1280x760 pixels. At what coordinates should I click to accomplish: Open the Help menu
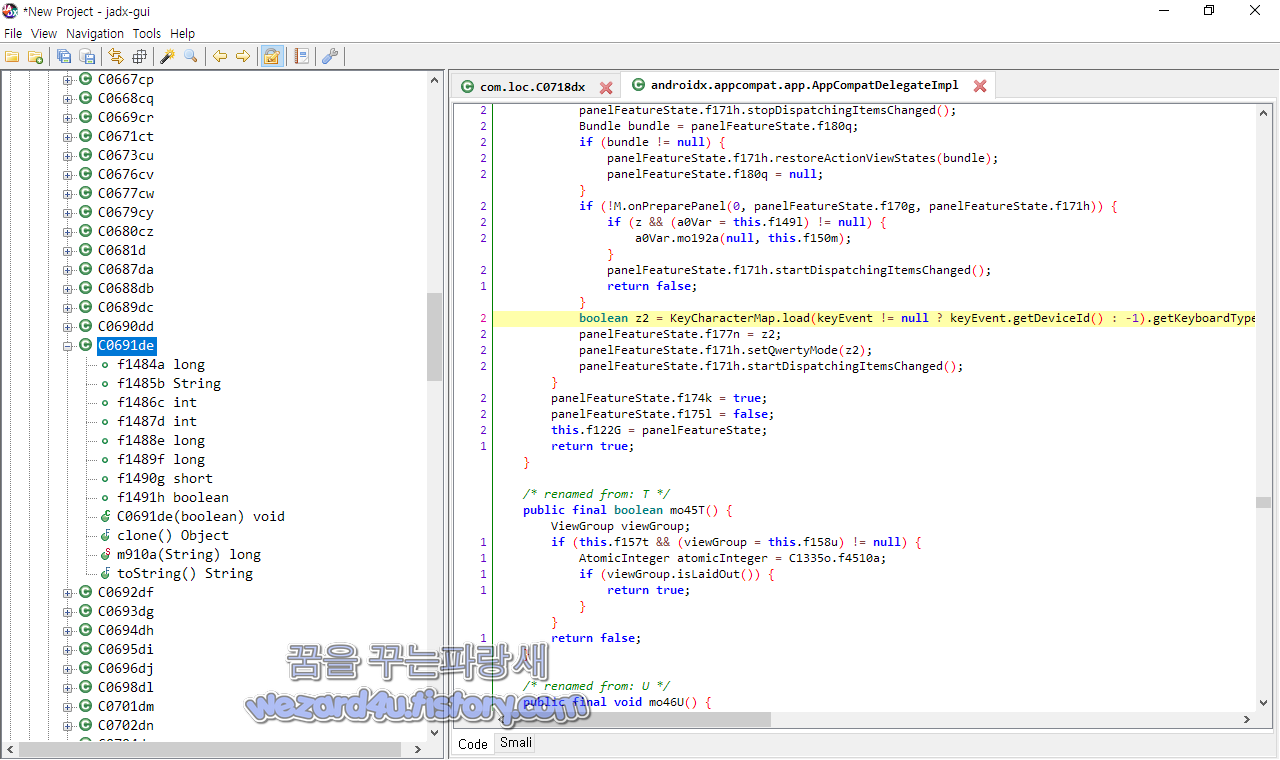click(182, 33)
